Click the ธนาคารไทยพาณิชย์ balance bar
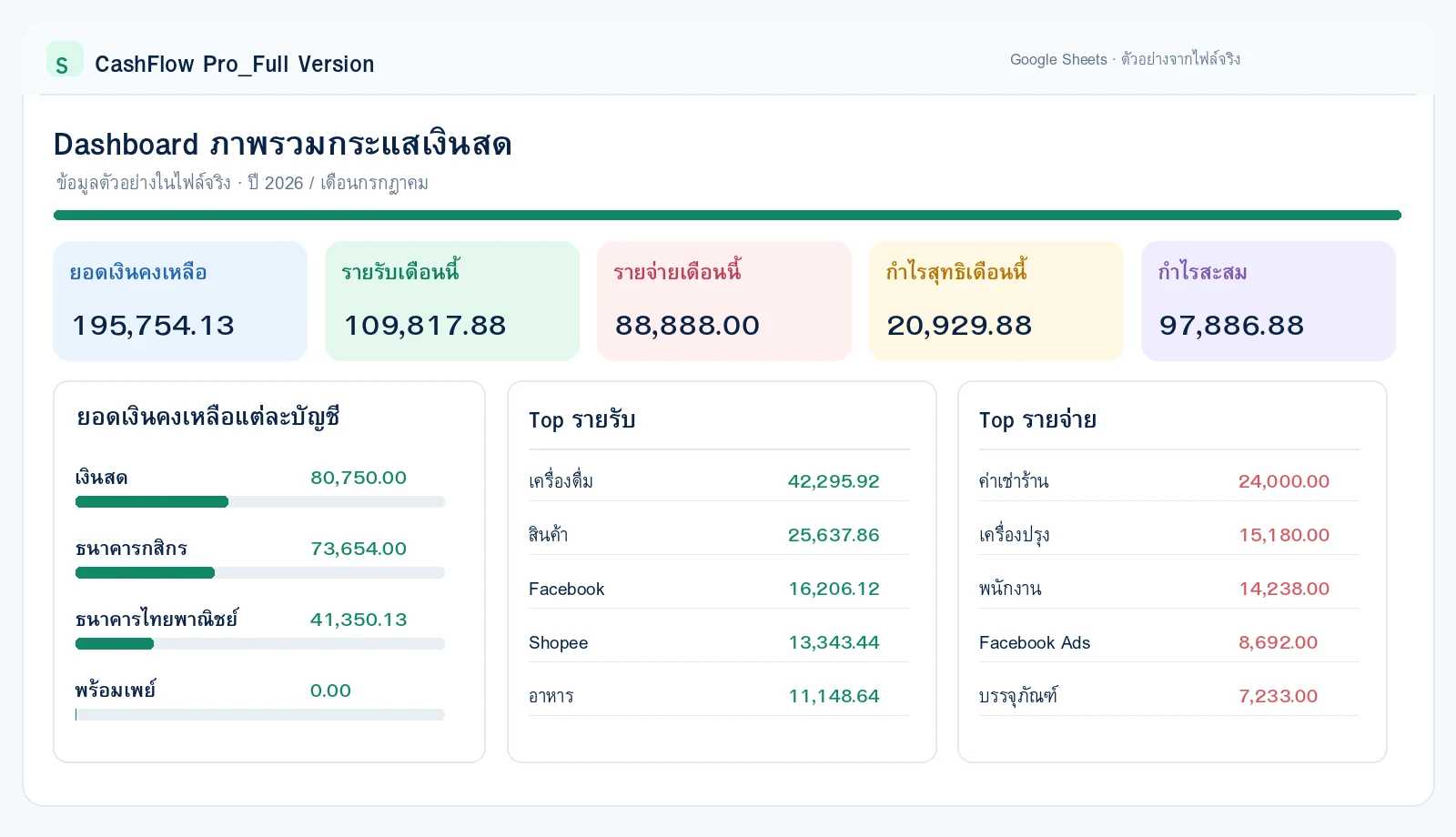The image size is (1456, 837). pos(260,644)
